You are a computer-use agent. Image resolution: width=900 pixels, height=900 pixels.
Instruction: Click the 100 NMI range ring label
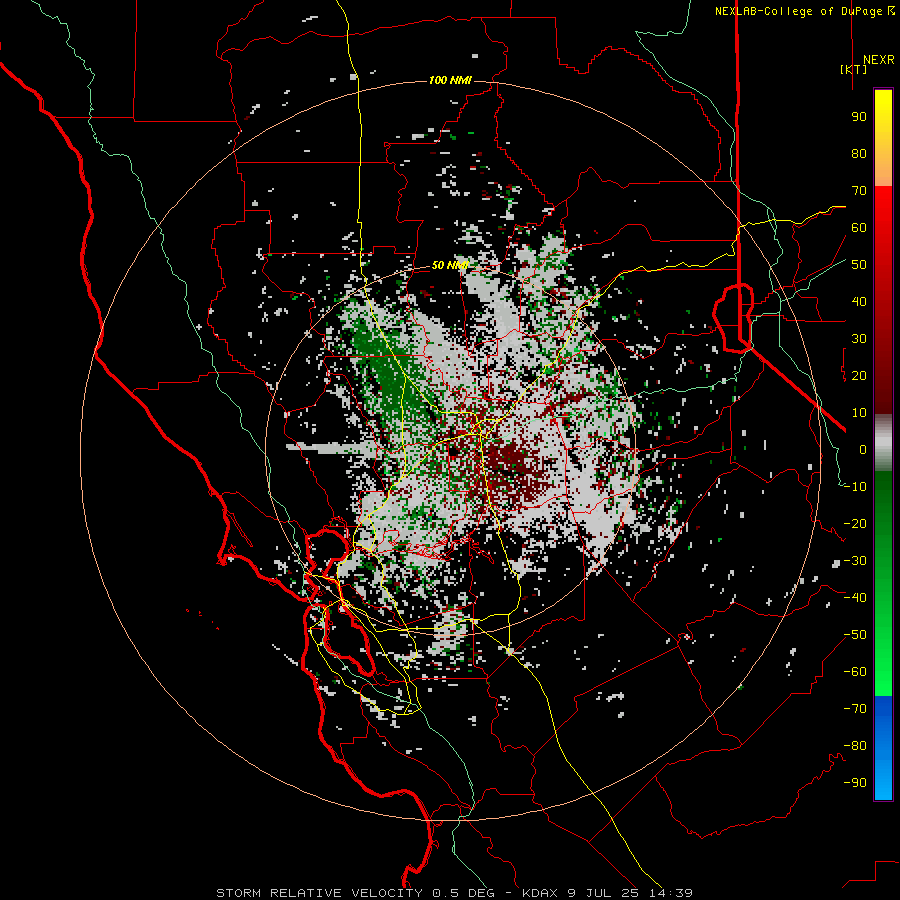[450, 80]
